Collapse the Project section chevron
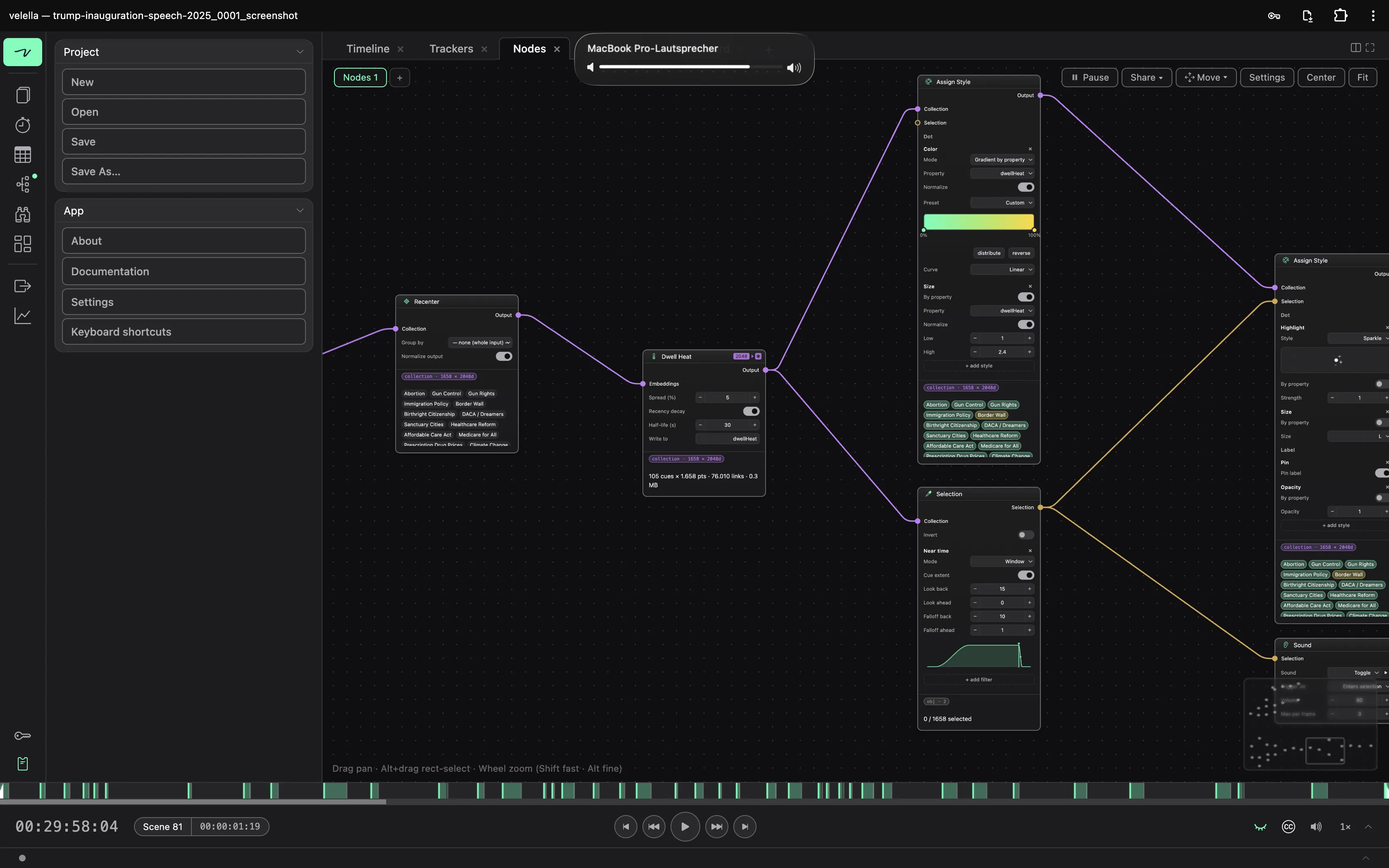Viewport: 1389px width, 868px height. [300, 52]
